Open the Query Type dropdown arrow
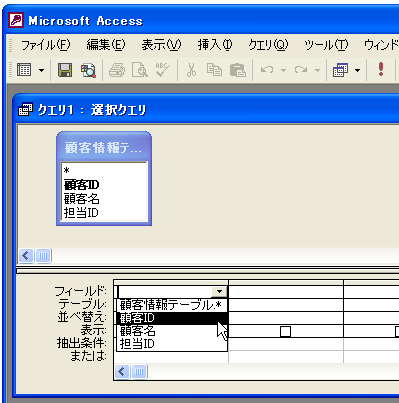The width and height of the screenshot is (399, 403). pyautogui.click(x=358, y=70)
